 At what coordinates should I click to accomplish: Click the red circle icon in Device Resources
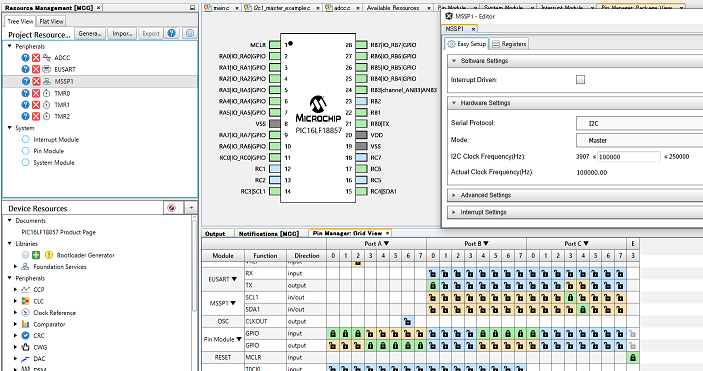click(171, 208)
